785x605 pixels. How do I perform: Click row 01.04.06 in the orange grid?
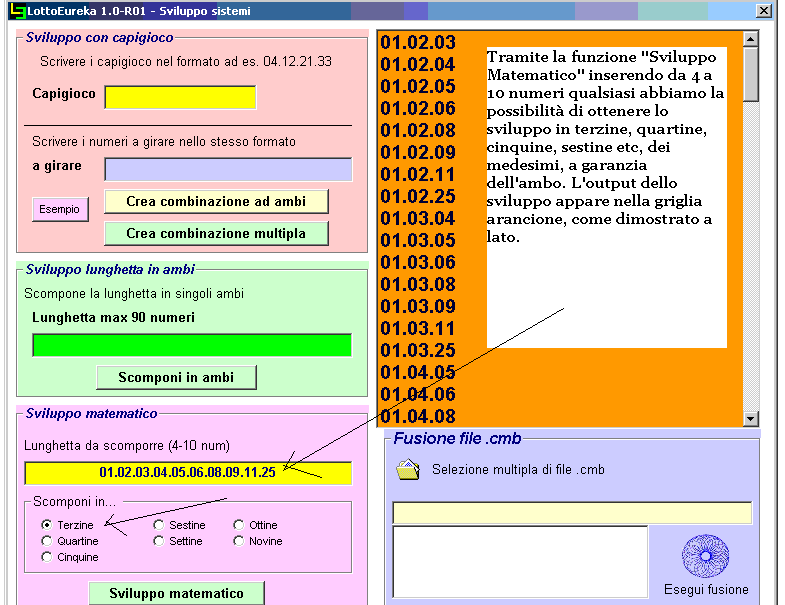pos(418,395)
